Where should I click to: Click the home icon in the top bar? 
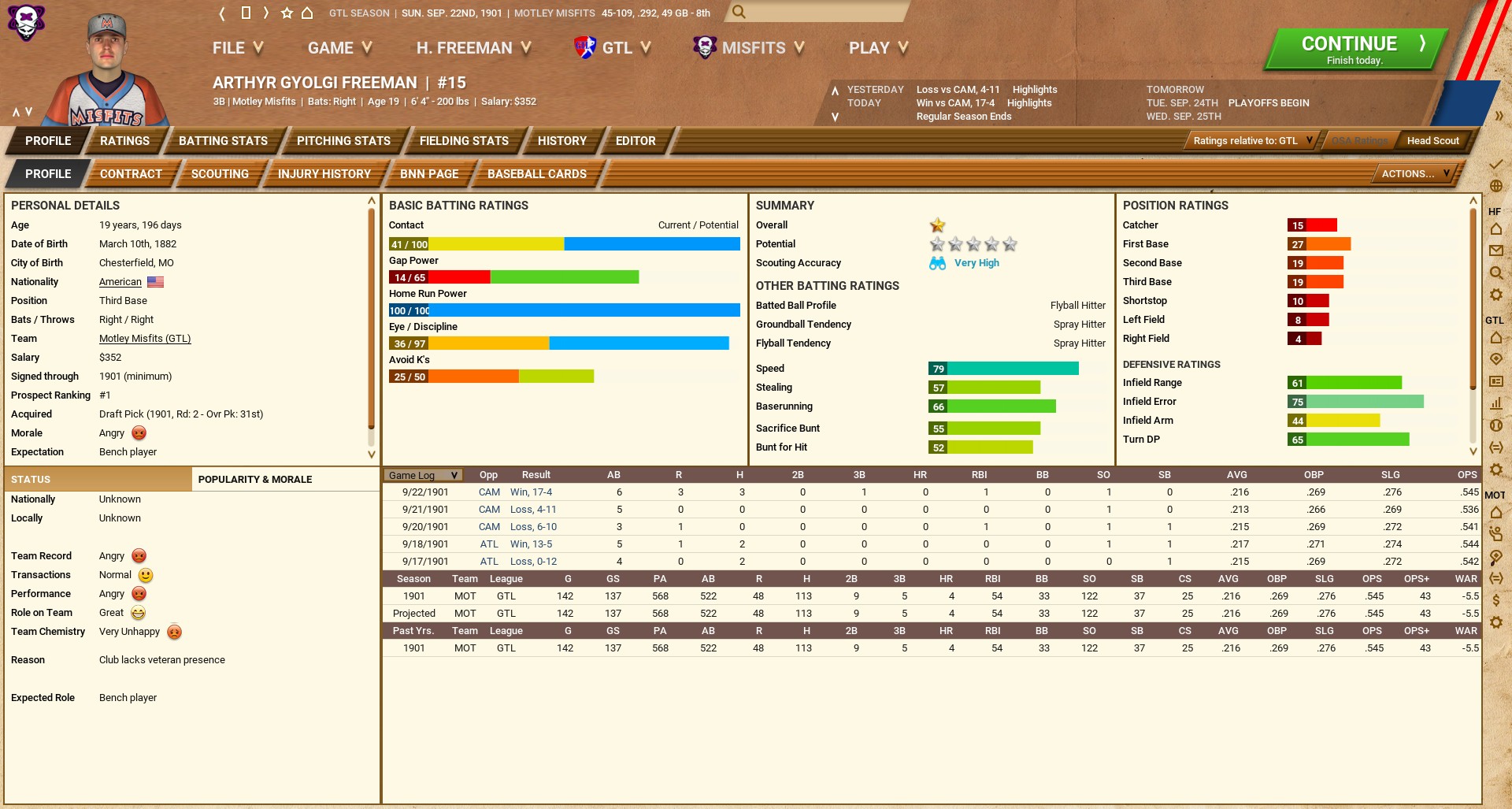(x=307, y=13)
